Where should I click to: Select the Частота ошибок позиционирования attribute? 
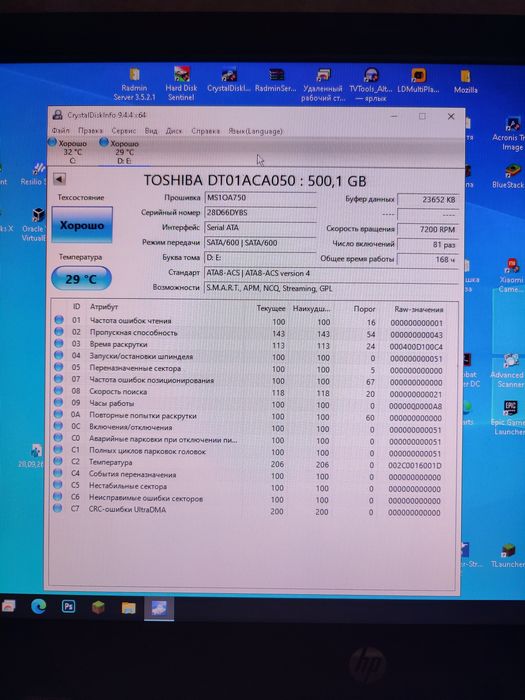tap(152, 380)
